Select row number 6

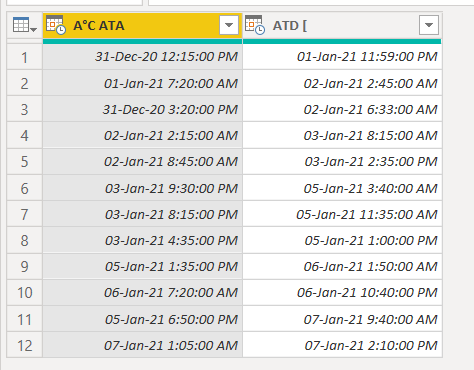point(24,188)
